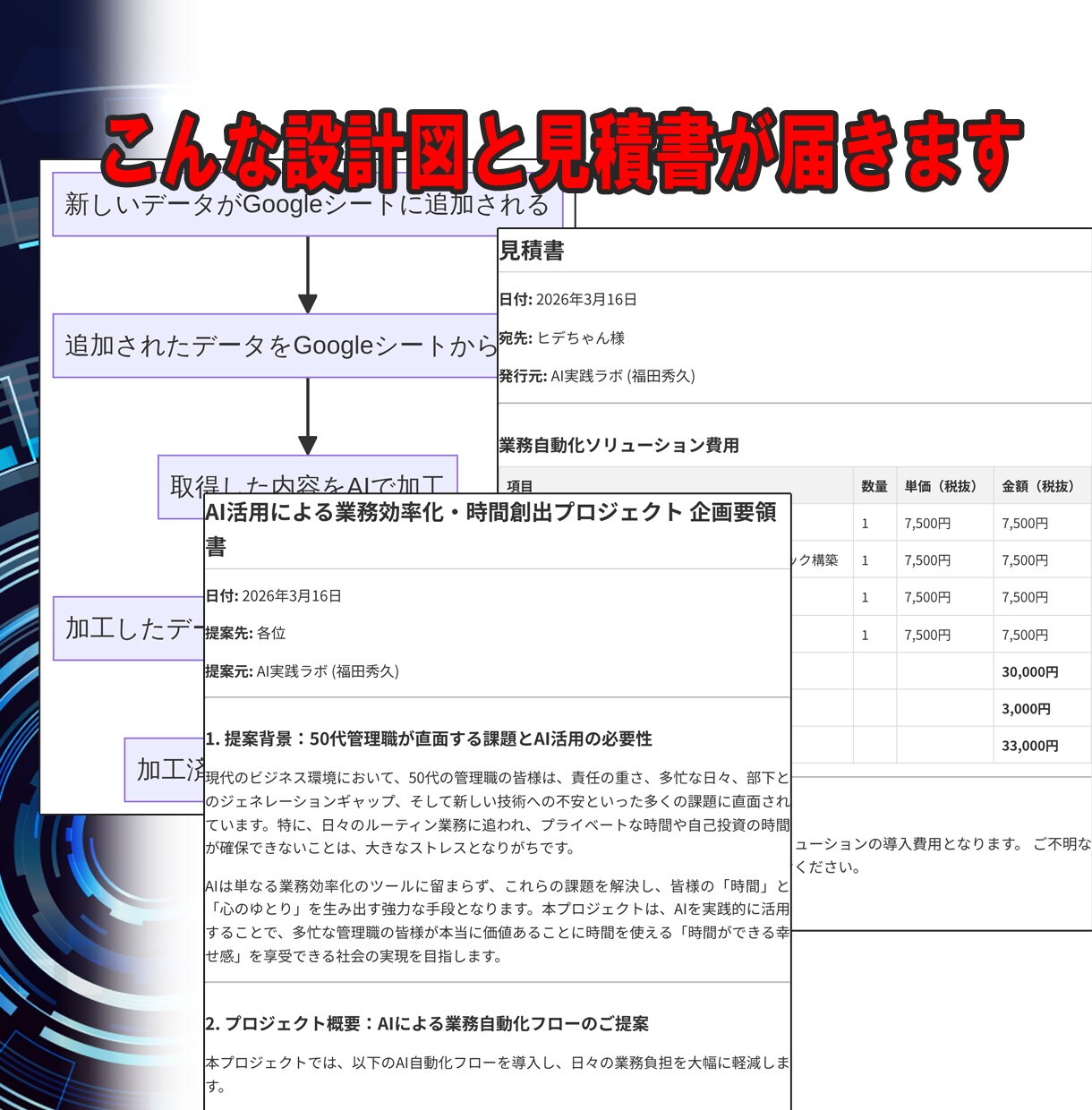Click the AI活用による業務効率化 proposal title

[x=491, y=529]
